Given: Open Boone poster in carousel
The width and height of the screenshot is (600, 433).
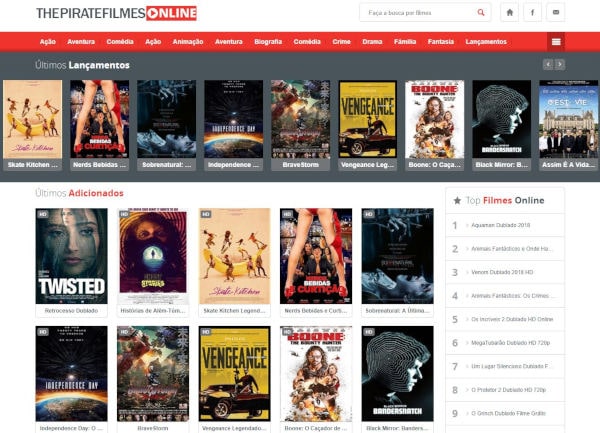Looking at the screenshot, I should (x=434, y=119).
